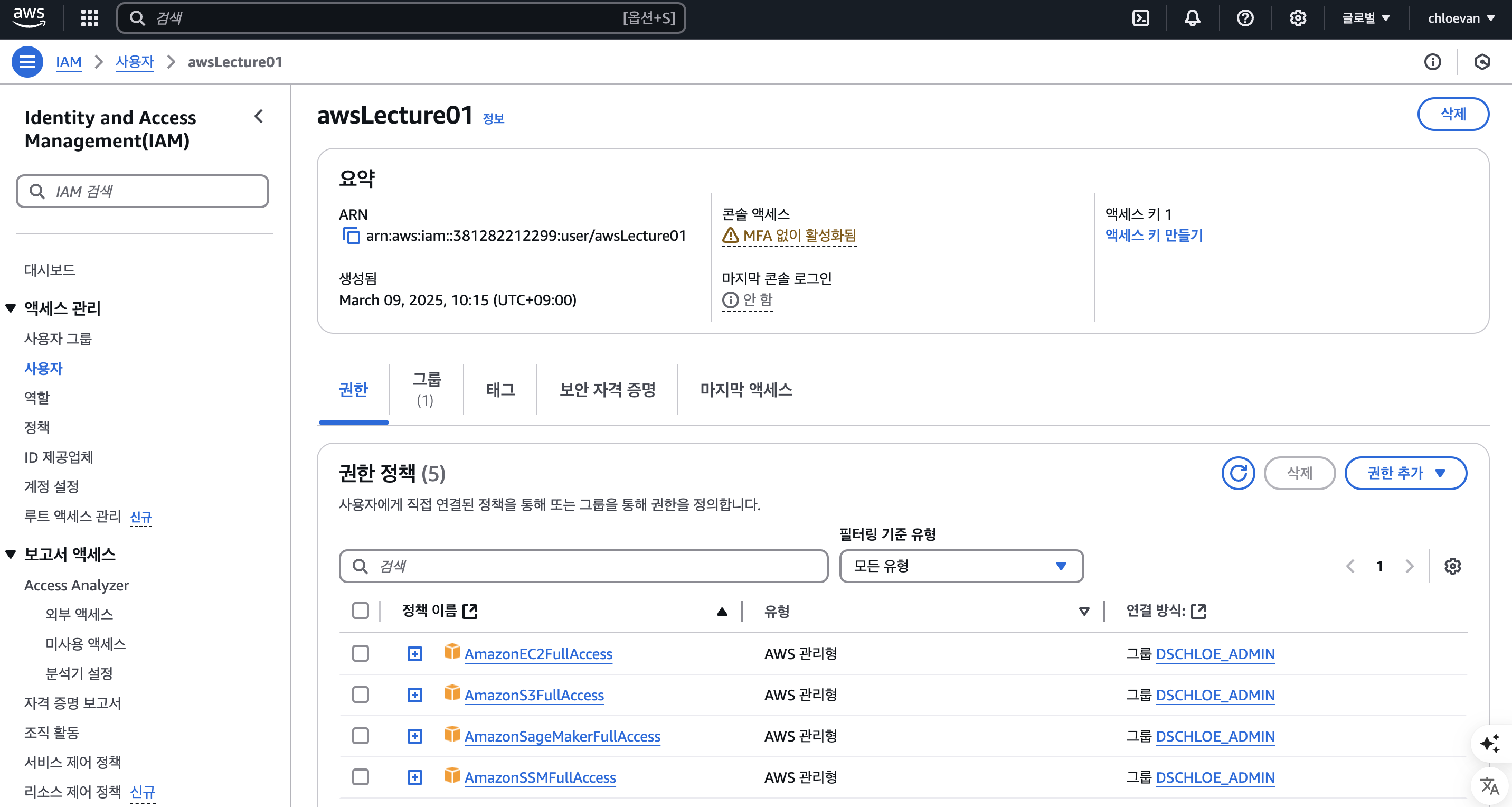The width and height of the screenshot is (1512, 807).
Task: Click the top-right 삭제 user button
Action: tap(1453, 114)
